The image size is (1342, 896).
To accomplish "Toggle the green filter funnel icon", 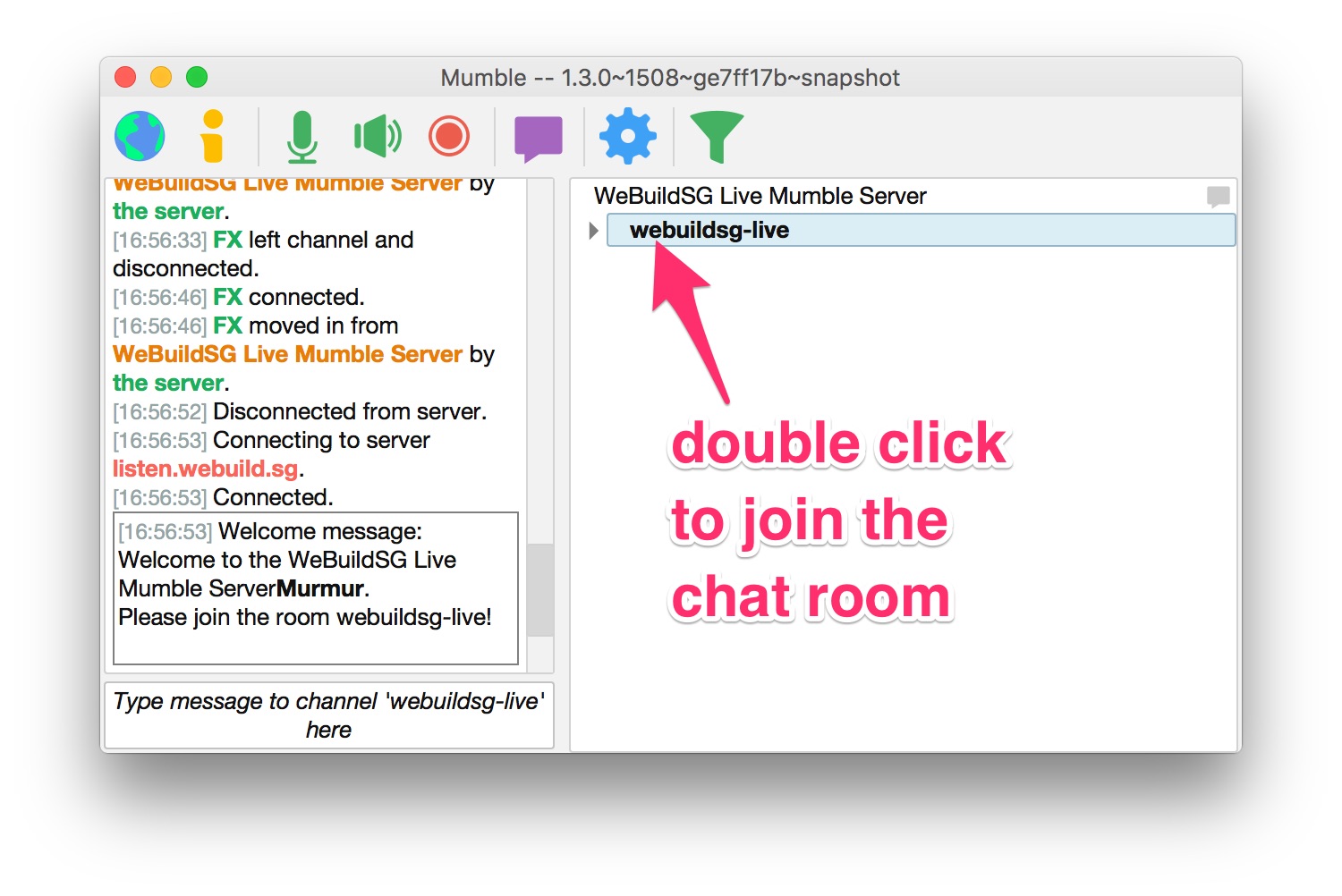I will click(717, 137).
